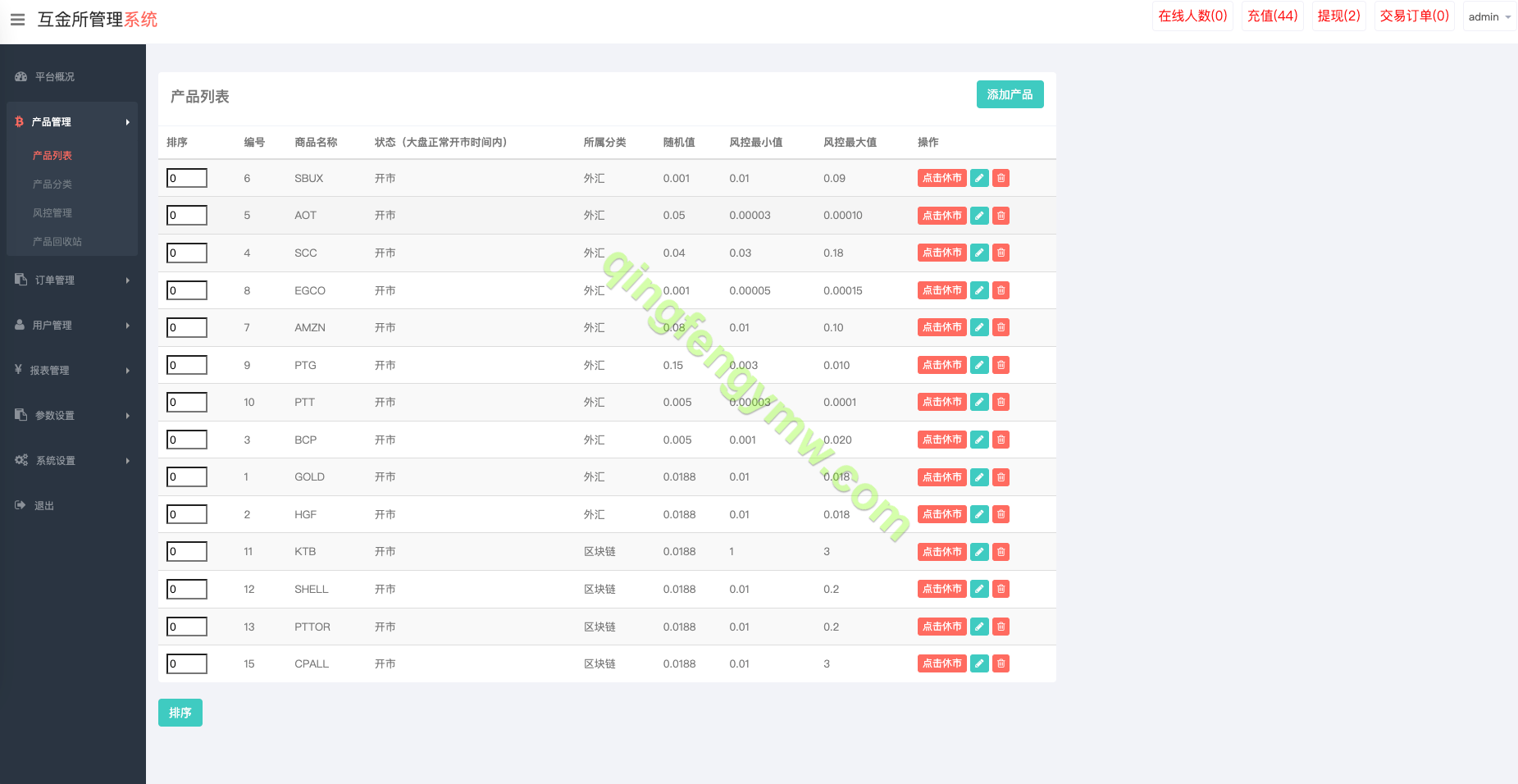Edit the HGF product

pos(979,514)
